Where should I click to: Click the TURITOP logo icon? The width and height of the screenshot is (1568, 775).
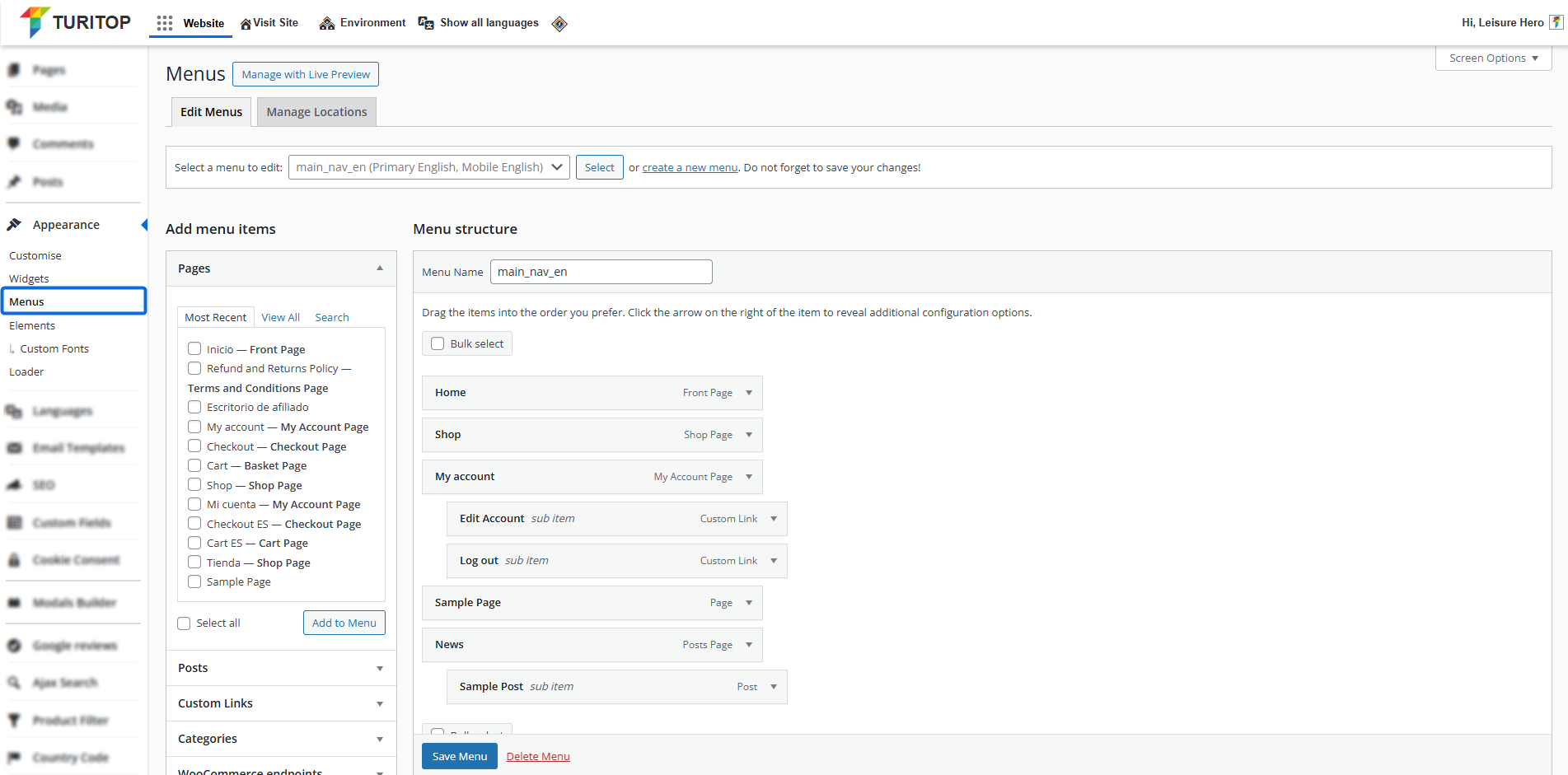(x=34, y=22)
